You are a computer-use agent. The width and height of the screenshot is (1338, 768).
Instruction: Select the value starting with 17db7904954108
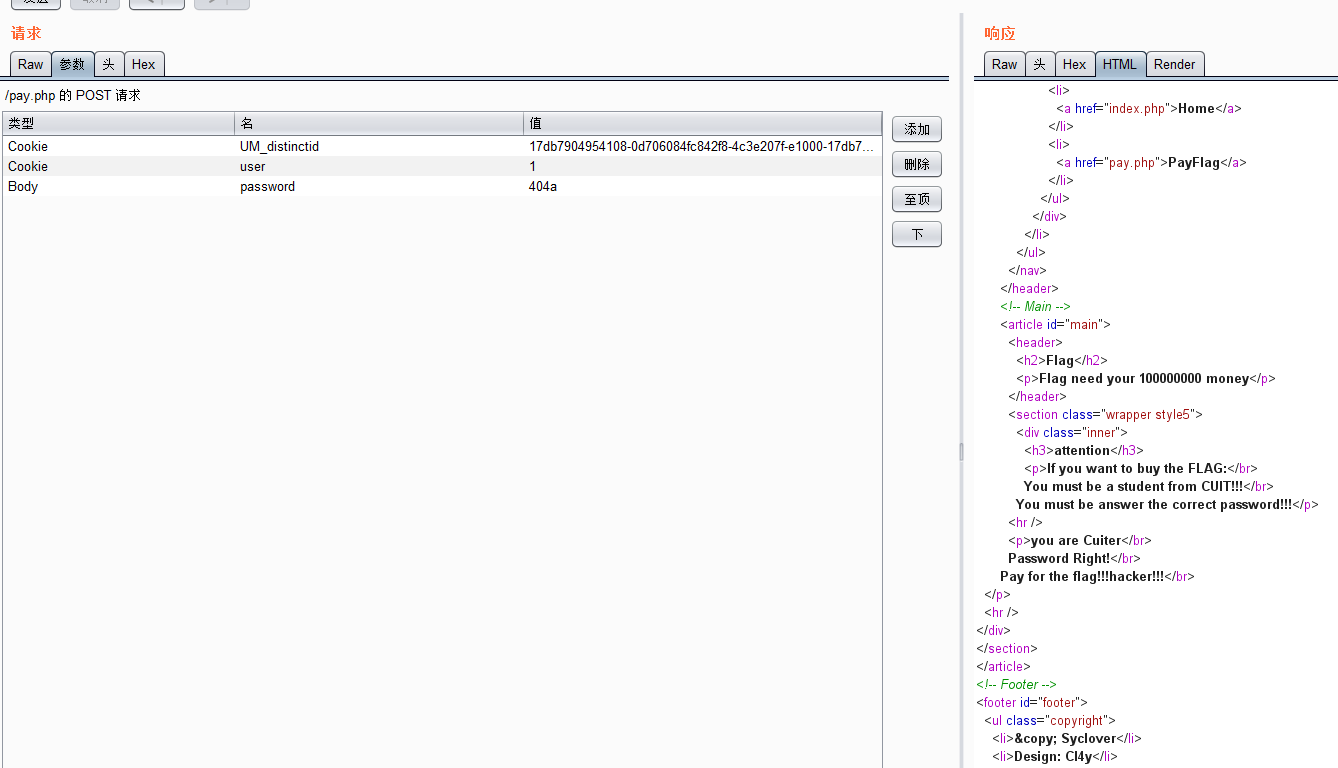pos(702,146)
